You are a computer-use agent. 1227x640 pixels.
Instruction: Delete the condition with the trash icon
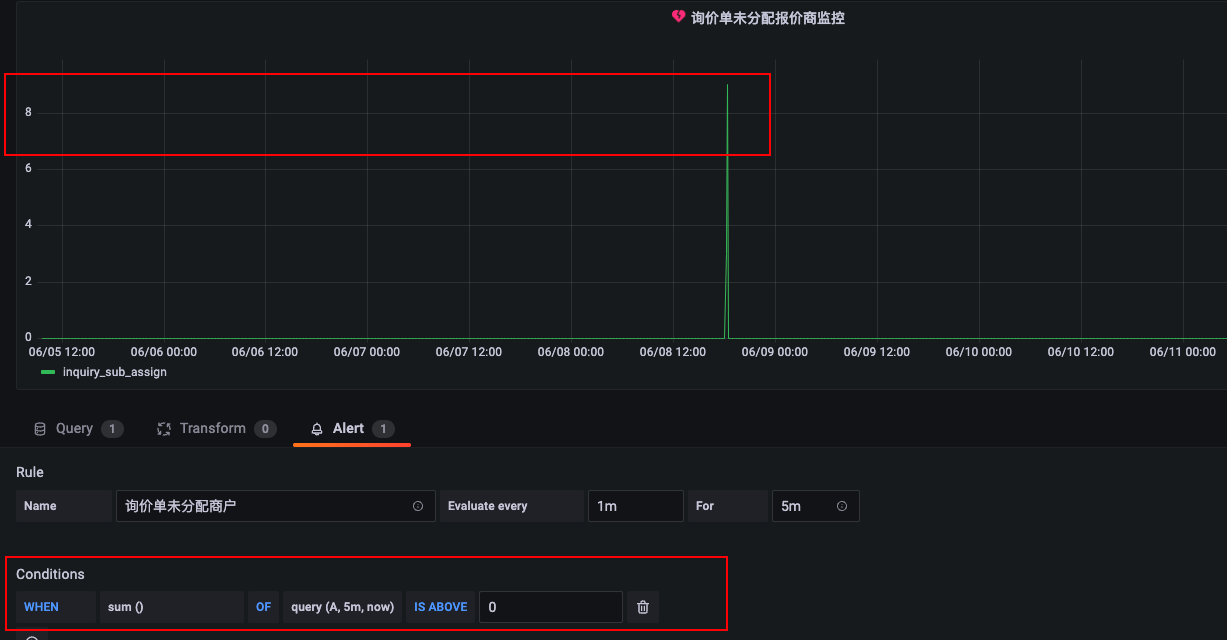pyautogui.click(x=643, y=607)
